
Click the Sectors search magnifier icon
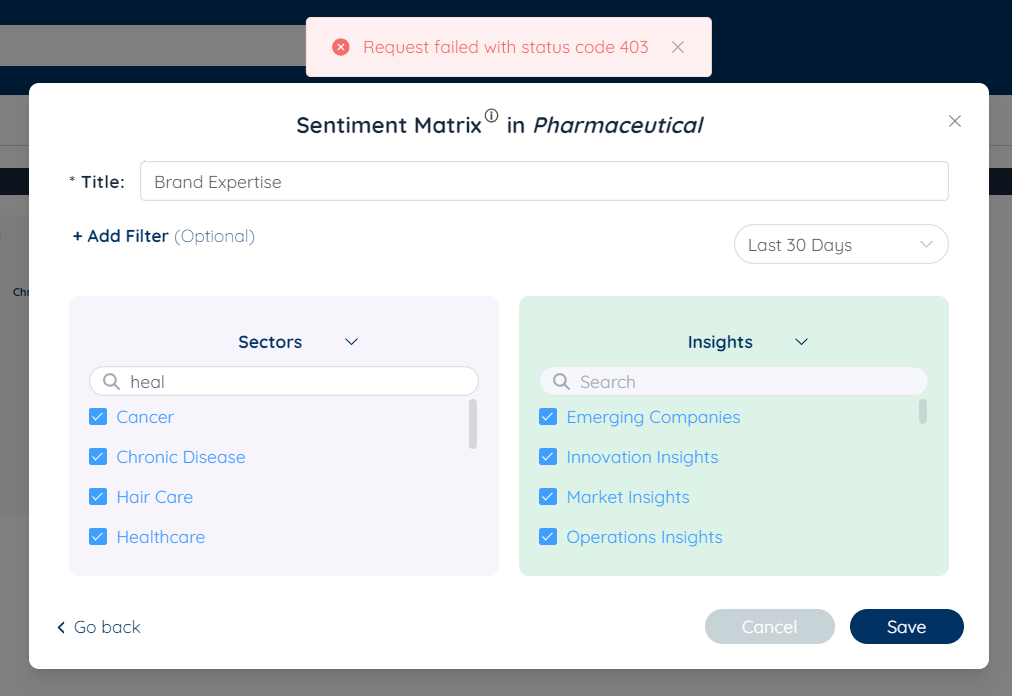tap(111, 382)
